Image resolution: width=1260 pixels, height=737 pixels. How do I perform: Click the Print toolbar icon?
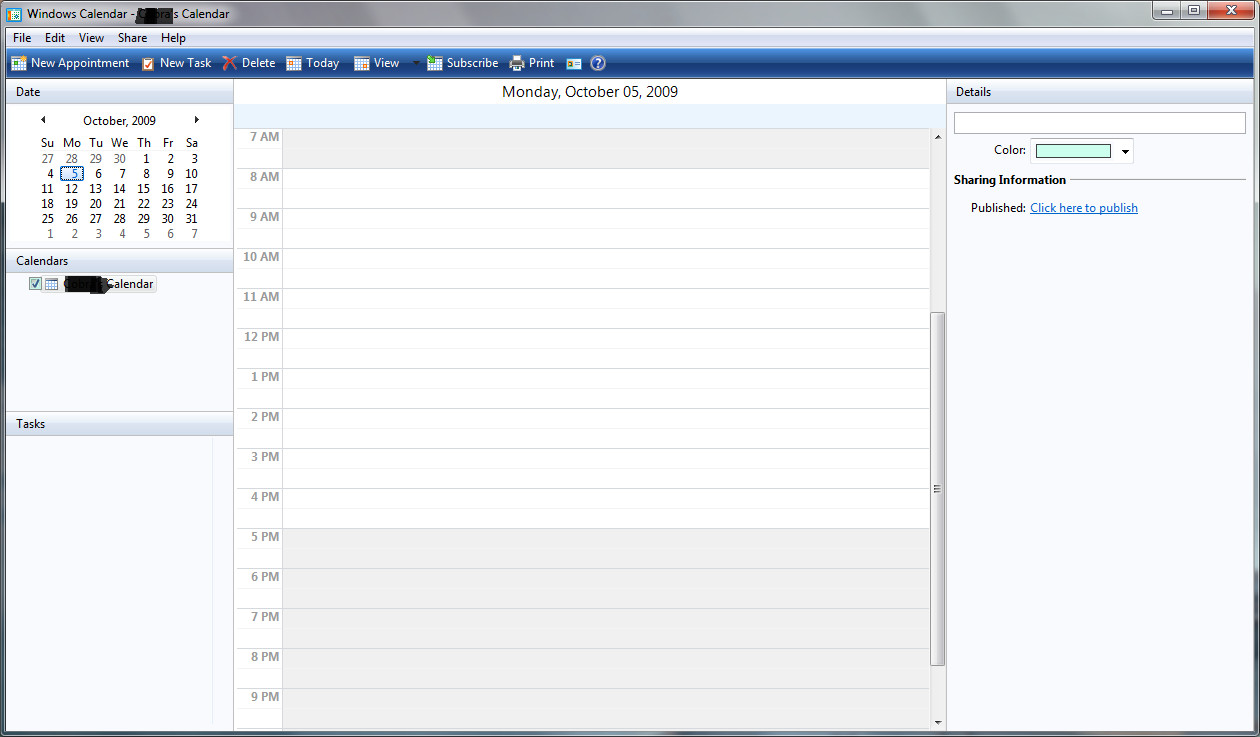pos(532,62)
